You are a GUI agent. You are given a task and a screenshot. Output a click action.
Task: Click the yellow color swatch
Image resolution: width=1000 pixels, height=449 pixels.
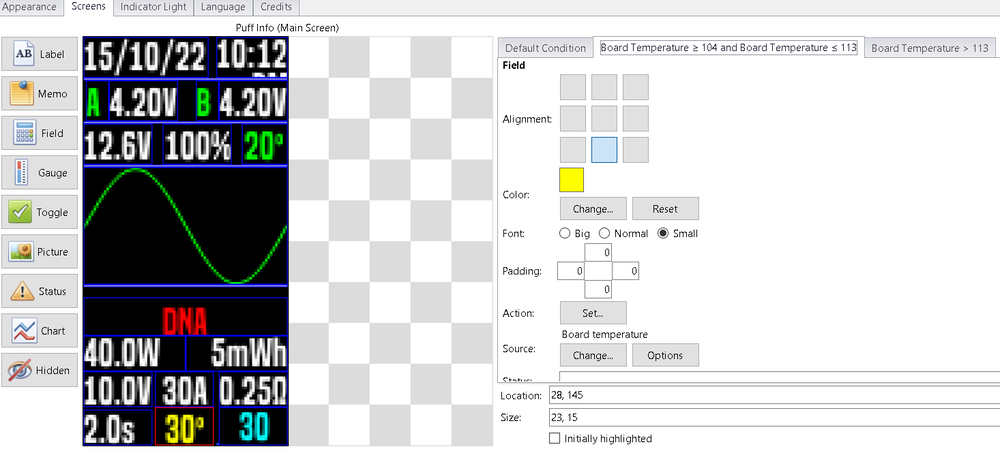pos(571,180)
